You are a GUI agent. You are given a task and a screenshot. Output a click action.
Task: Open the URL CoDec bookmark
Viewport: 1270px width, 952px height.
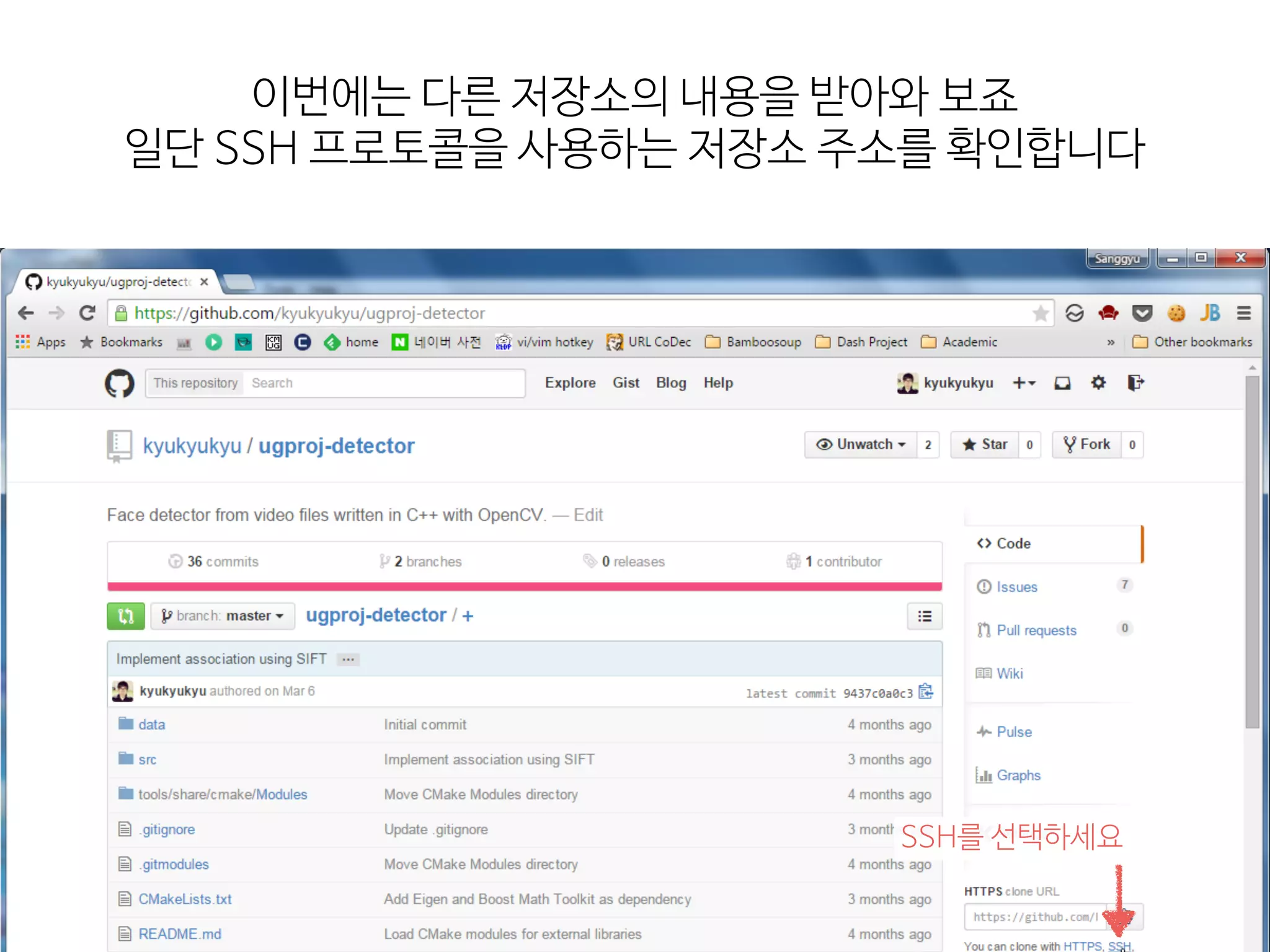coord(648,342)
